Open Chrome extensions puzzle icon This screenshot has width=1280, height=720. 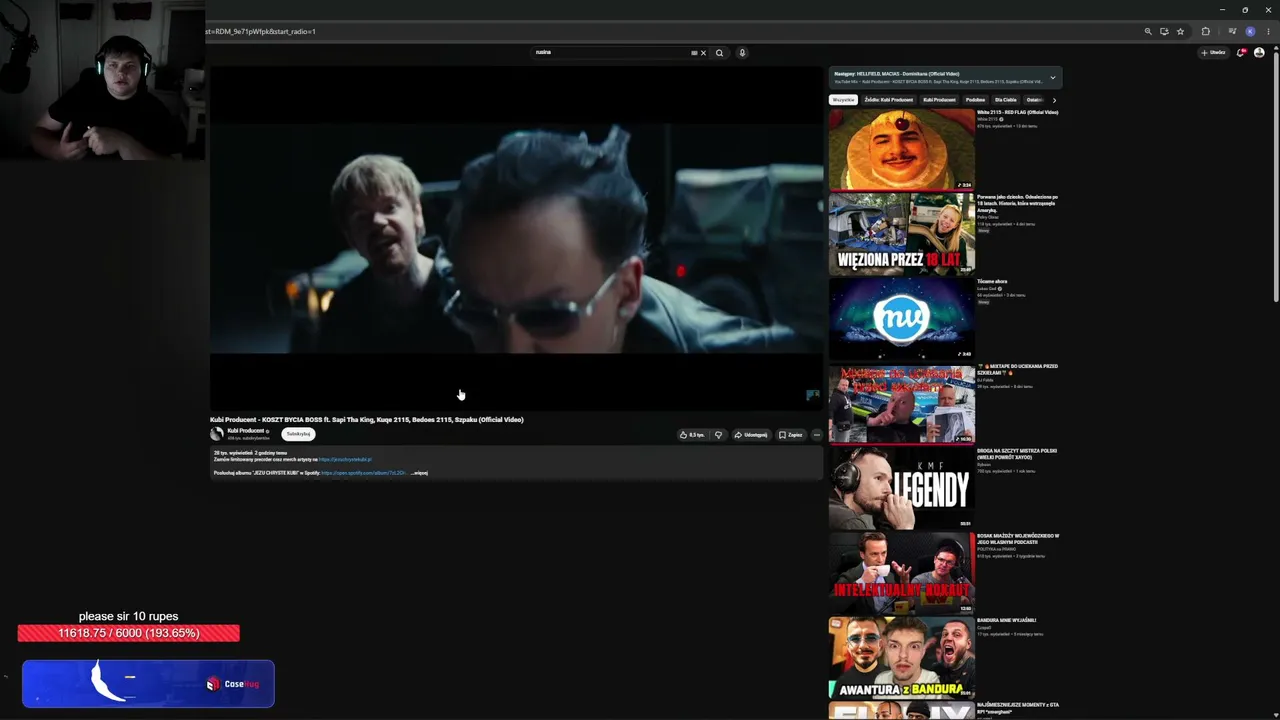pos(1206,31)
